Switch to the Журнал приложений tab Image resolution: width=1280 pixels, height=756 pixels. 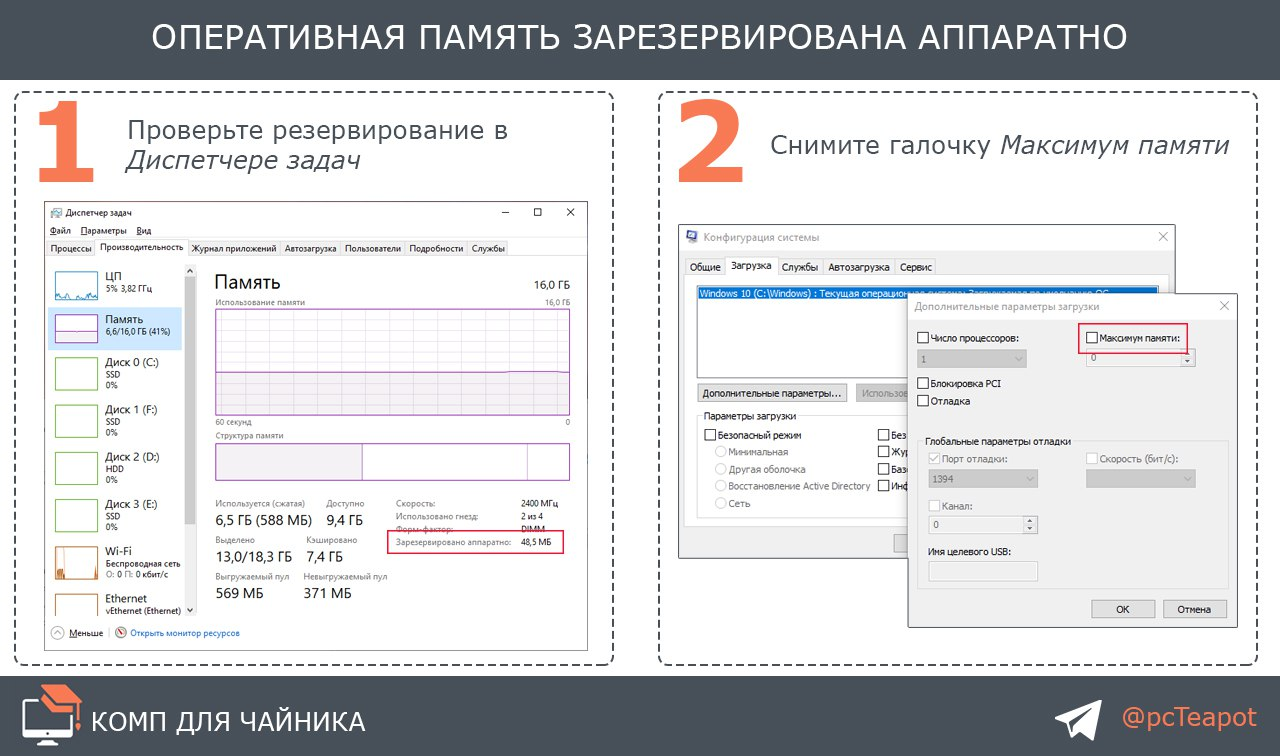coord(234,248)
